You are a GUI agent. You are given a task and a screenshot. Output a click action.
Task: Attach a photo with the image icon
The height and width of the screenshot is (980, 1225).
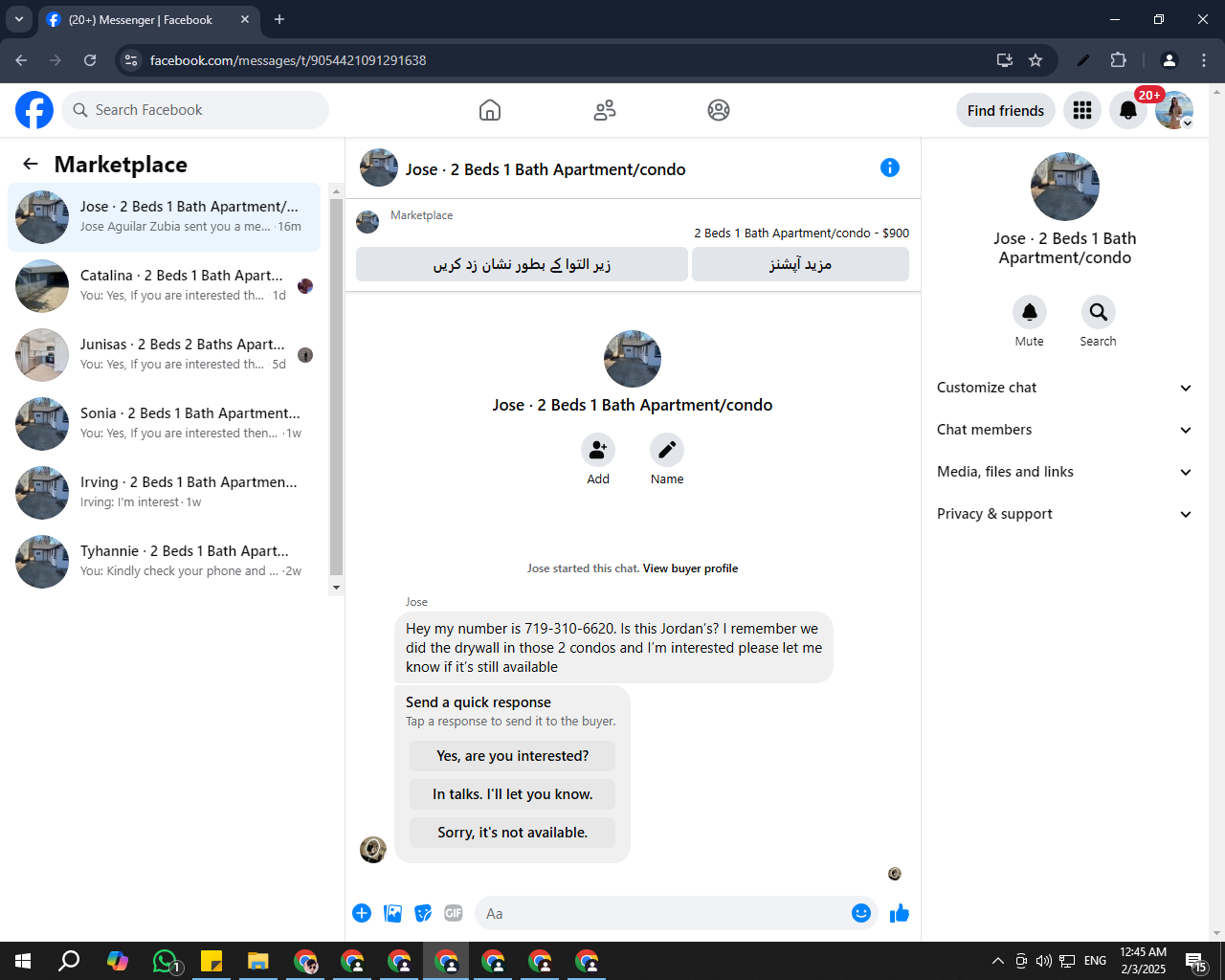tap(392, 913)
